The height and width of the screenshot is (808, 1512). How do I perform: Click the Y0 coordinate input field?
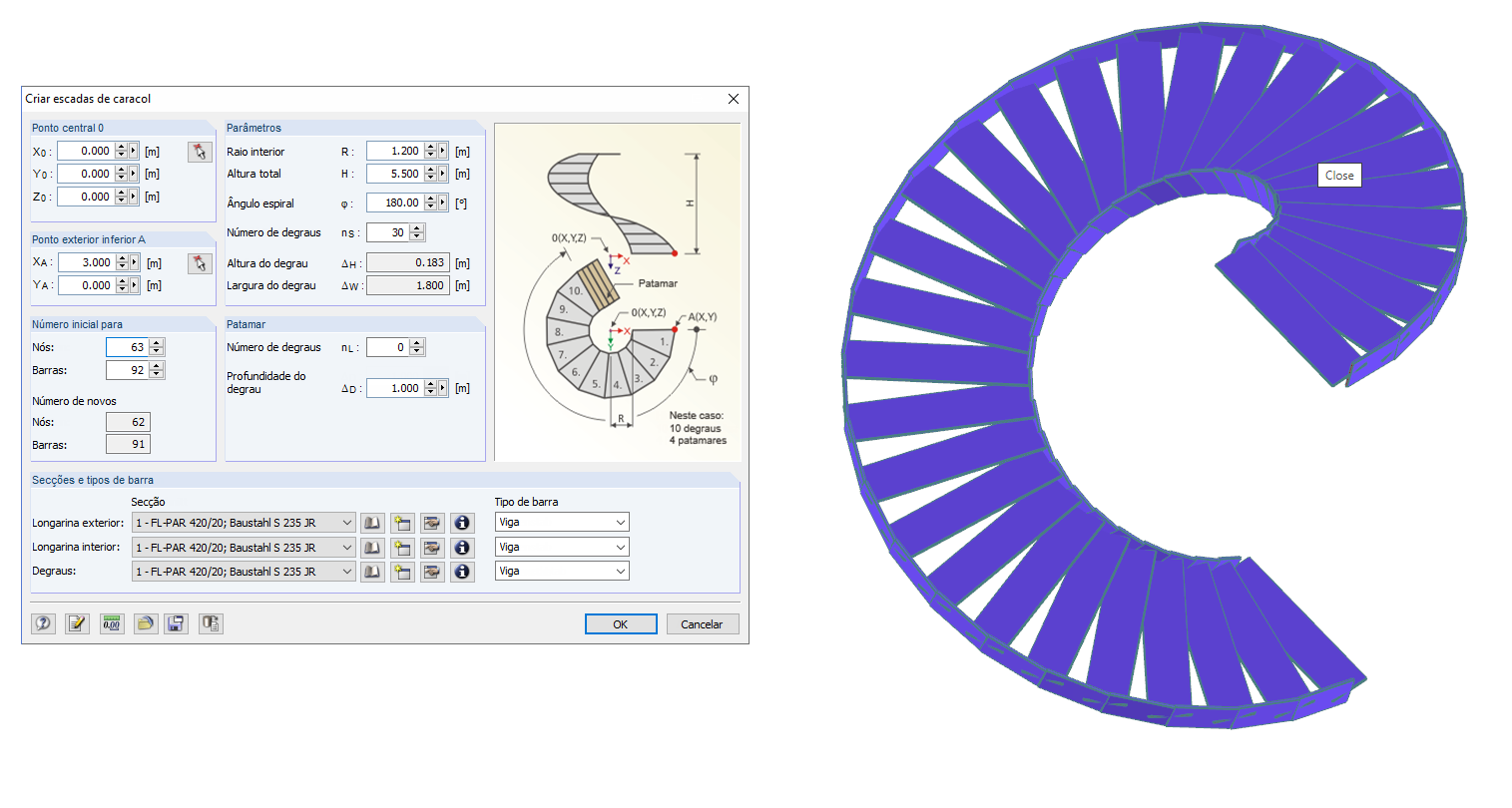point(86,174)
